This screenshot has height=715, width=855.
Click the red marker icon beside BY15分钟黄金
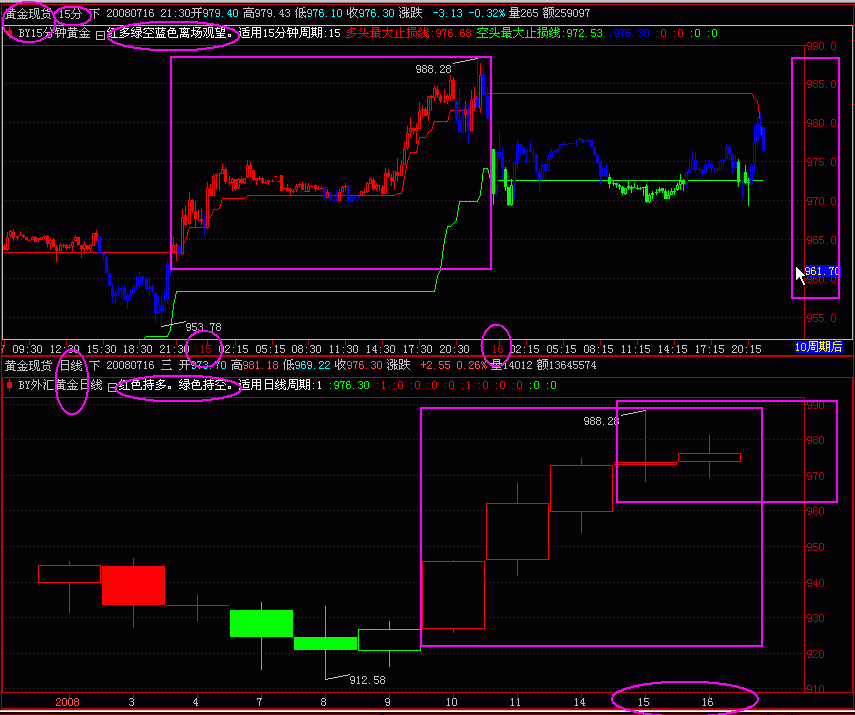pos(9,33)
